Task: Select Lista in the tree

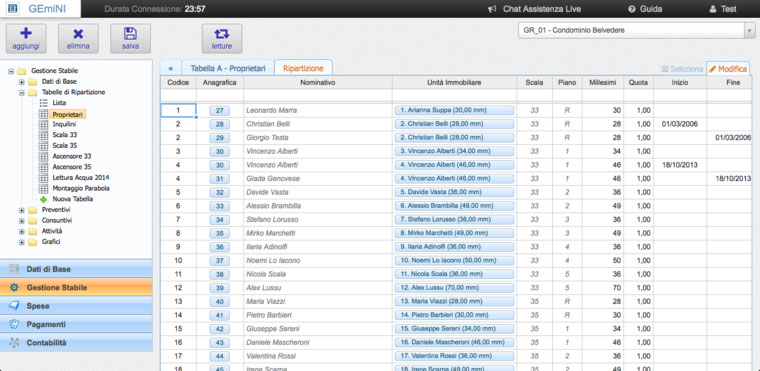Action: tap(59, 103)
